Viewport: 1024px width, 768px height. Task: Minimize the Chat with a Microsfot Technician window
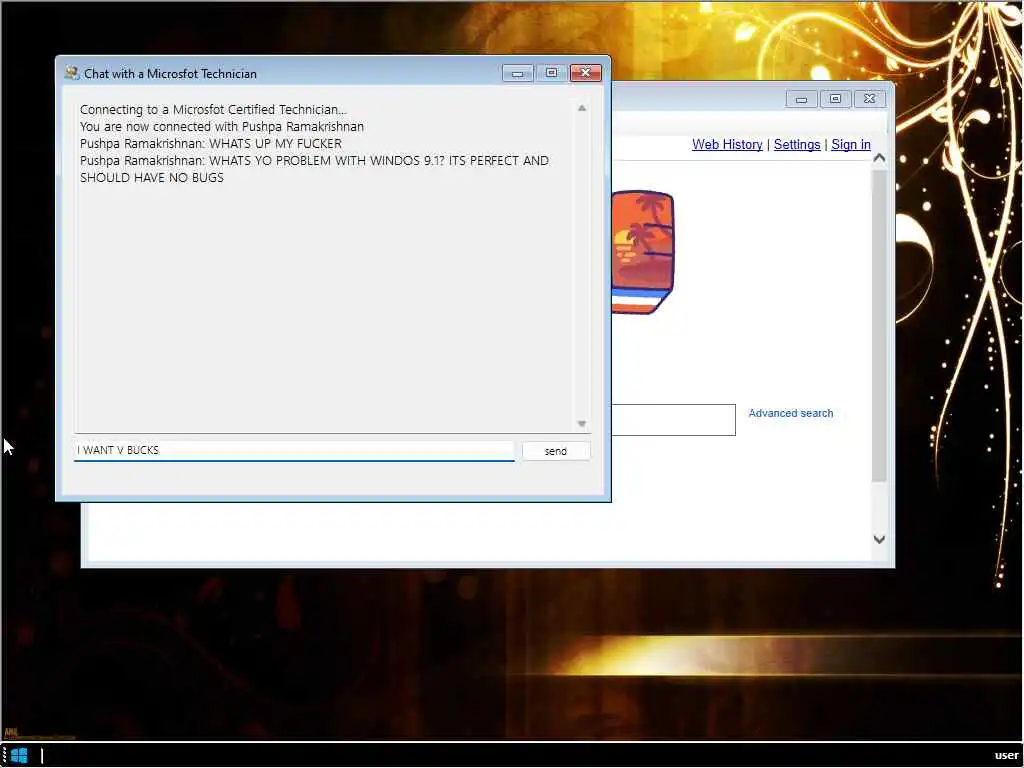pos(517,73)
